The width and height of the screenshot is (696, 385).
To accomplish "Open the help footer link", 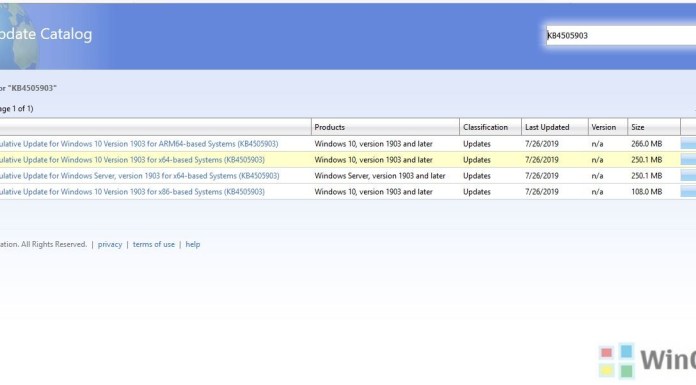I will tap(193, 244).
